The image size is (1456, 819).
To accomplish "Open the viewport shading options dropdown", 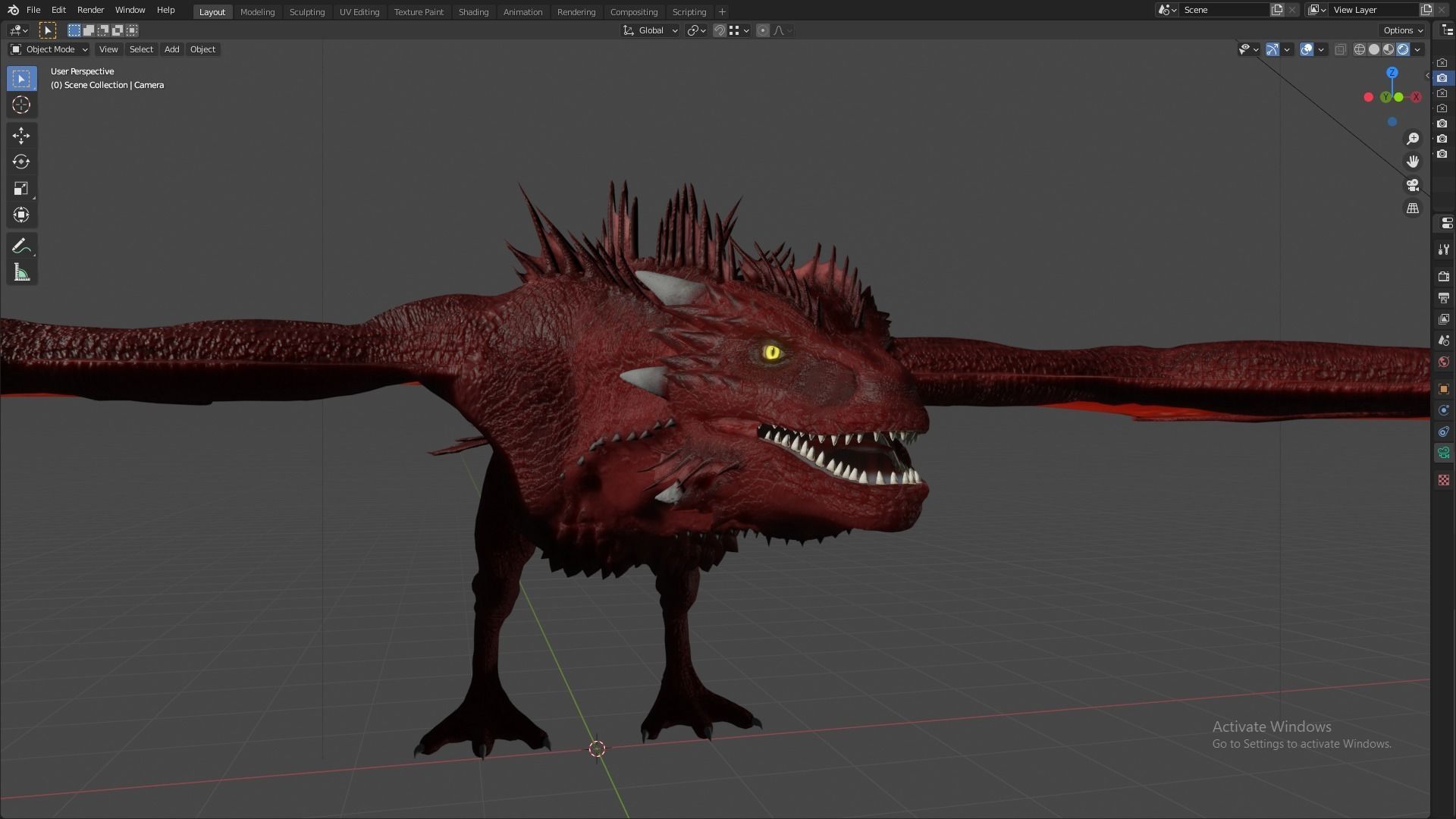I will (x=1417, y=49).
